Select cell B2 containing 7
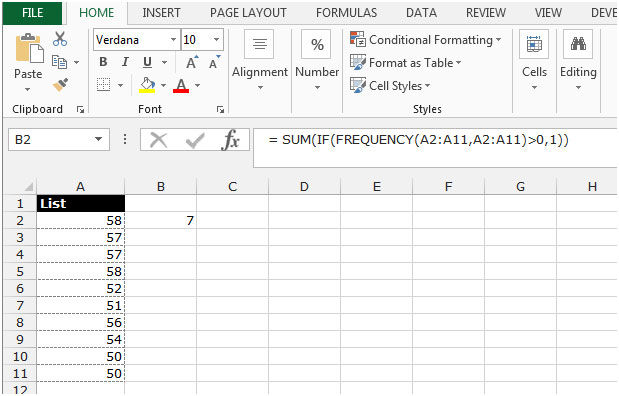The image size is (619, 396). tap(161, 220)
